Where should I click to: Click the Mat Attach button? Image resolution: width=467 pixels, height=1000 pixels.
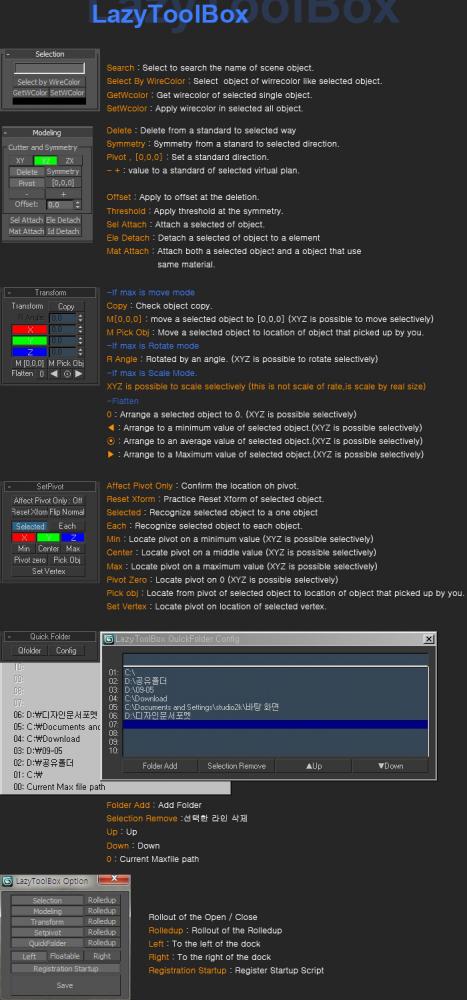[27, 231]
